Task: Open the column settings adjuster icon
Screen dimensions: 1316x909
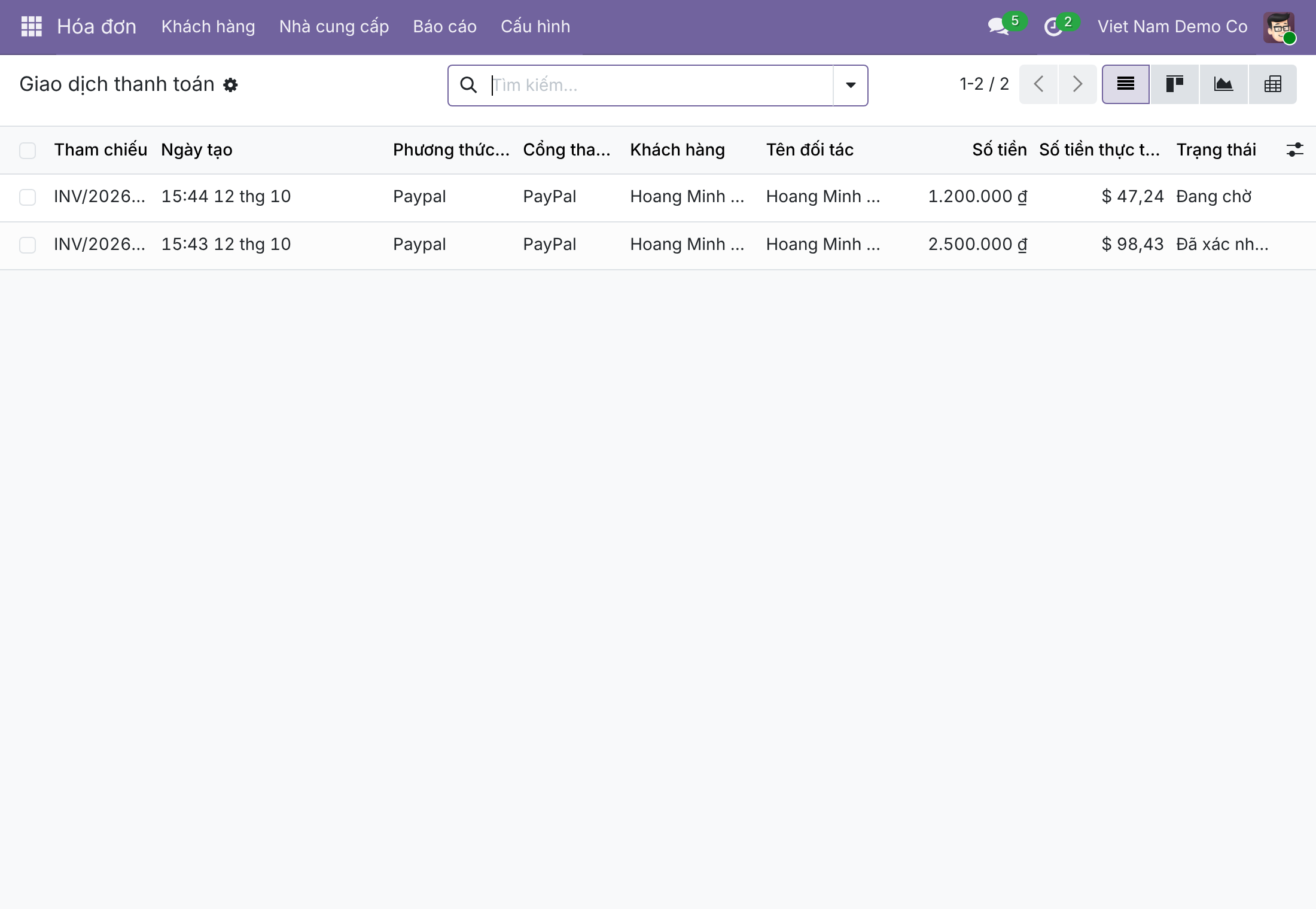Action: coord(1294,150)
